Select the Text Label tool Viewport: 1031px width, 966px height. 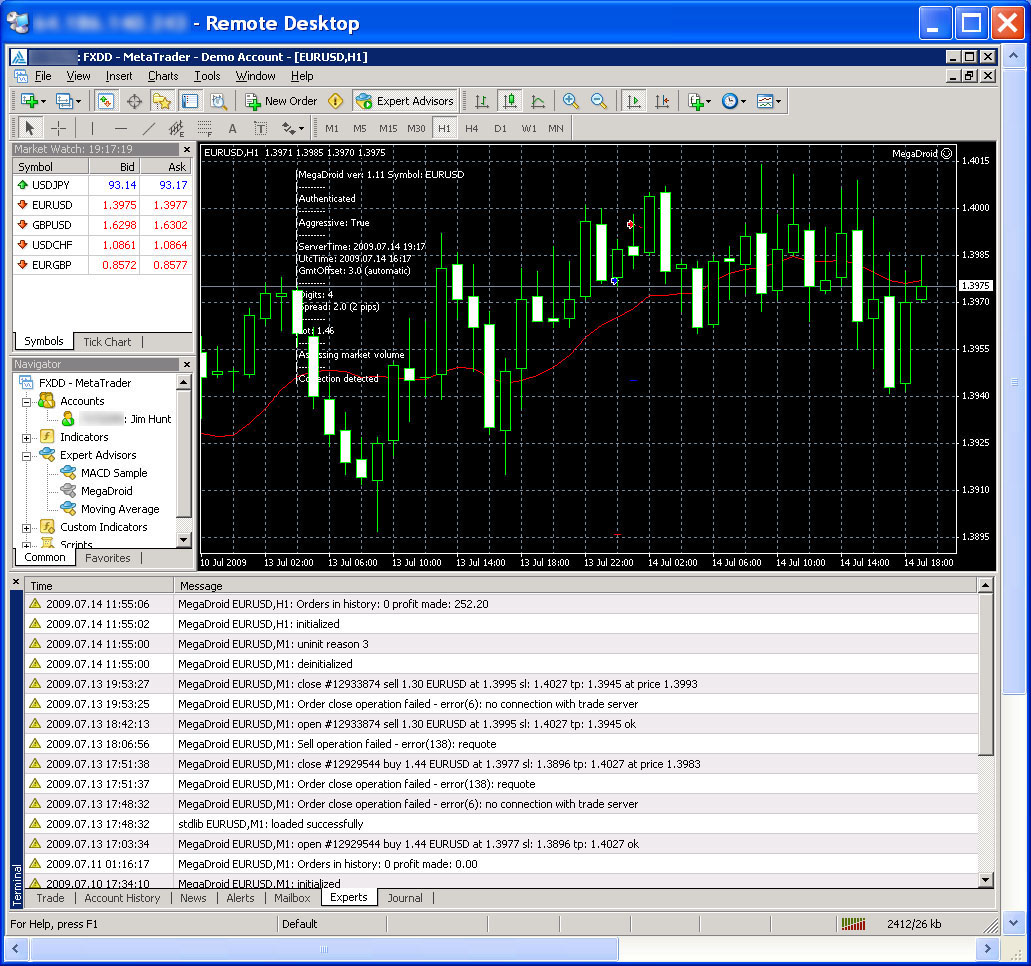tap(260, 128)
